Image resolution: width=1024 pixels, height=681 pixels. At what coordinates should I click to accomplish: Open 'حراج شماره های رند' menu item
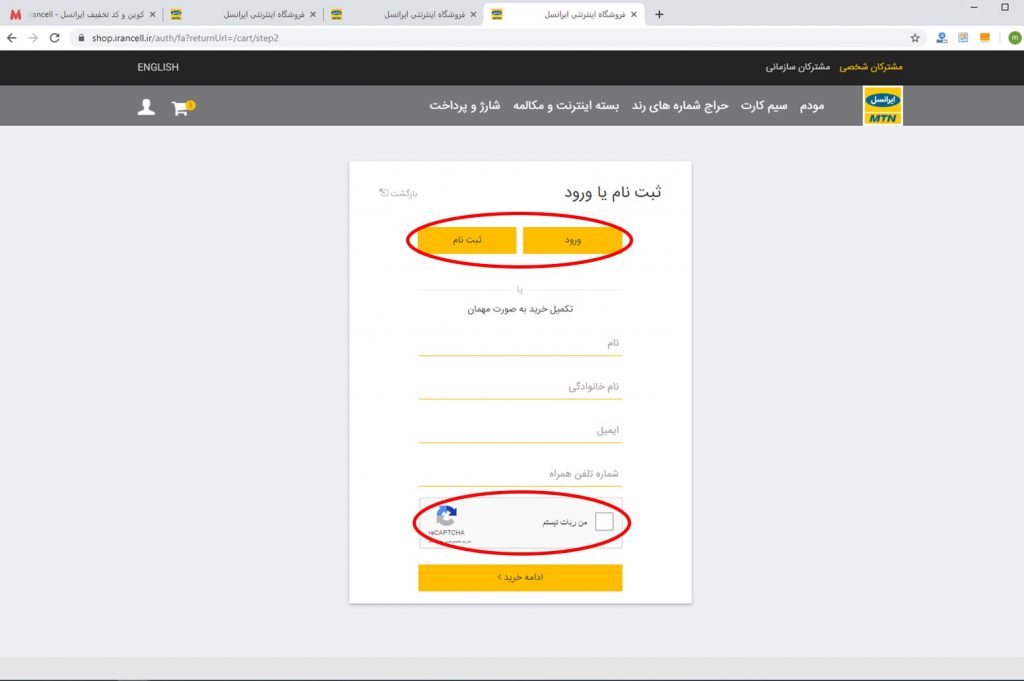680,106
